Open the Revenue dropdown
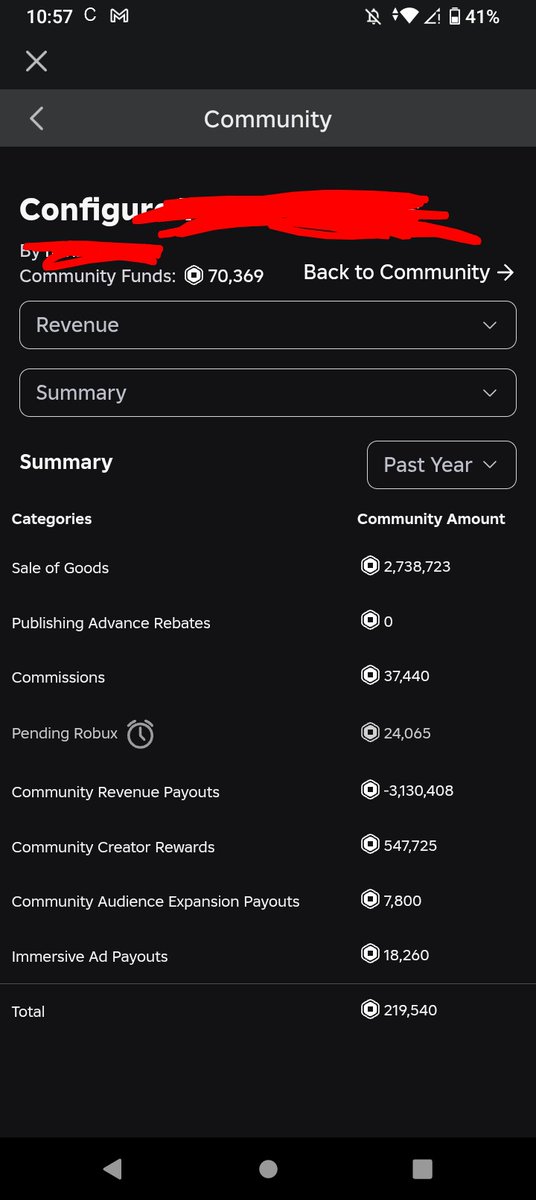The image size is (536, 1200). click(x=268, y=325)
